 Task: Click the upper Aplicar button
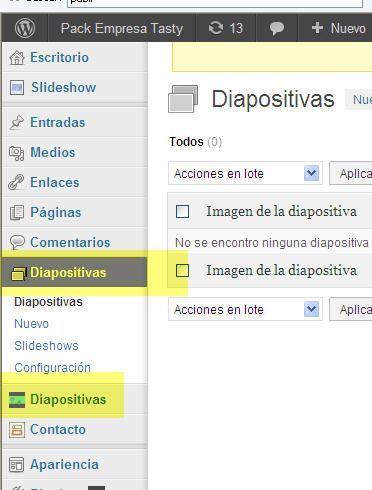(351, 173)
